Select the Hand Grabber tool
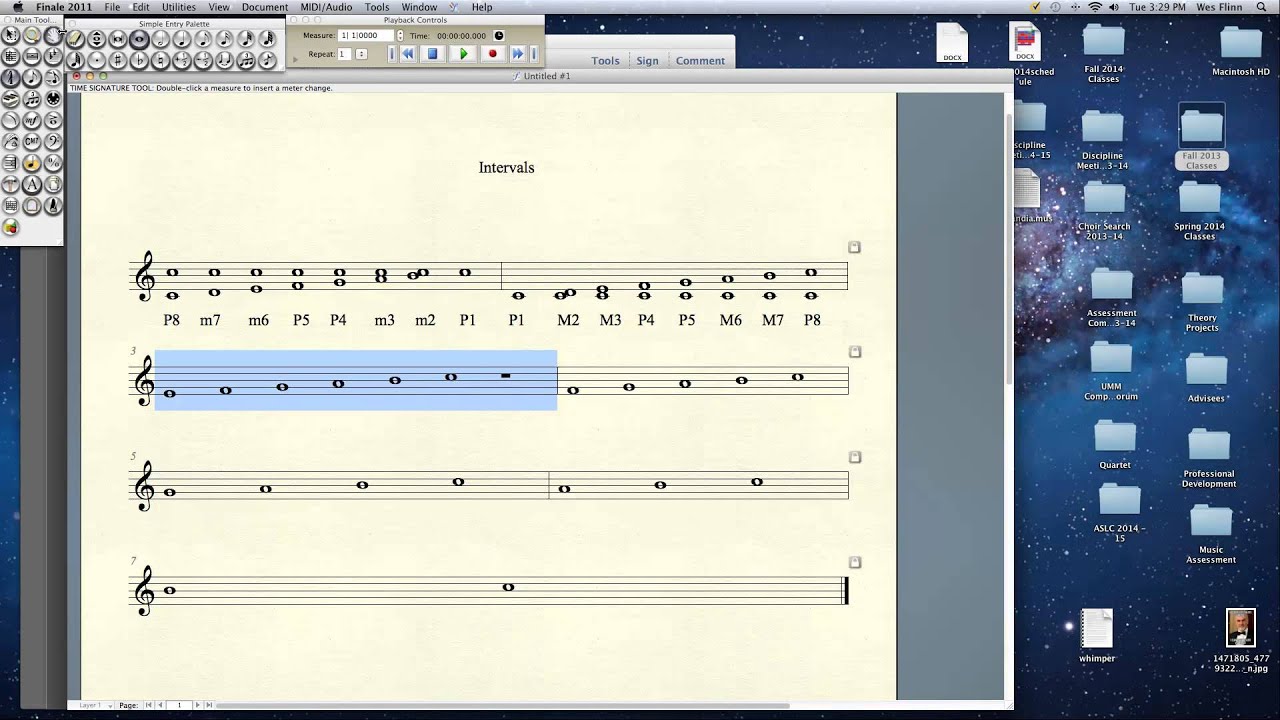The width and height of the screenshot is (1280, 720). 53,35
